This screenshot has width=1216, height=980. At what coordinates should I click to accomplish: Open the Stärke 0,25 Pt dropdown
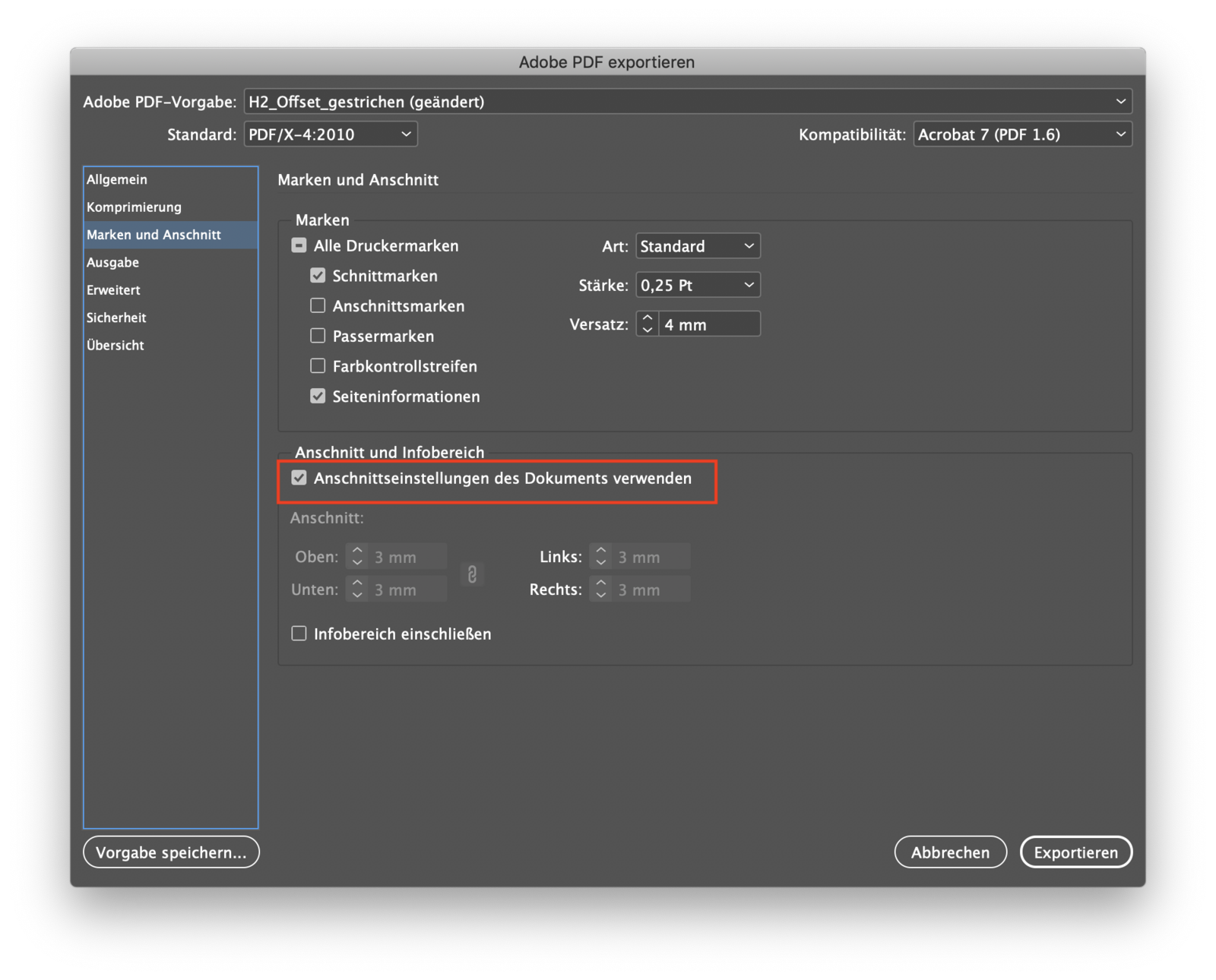point(697,286)
